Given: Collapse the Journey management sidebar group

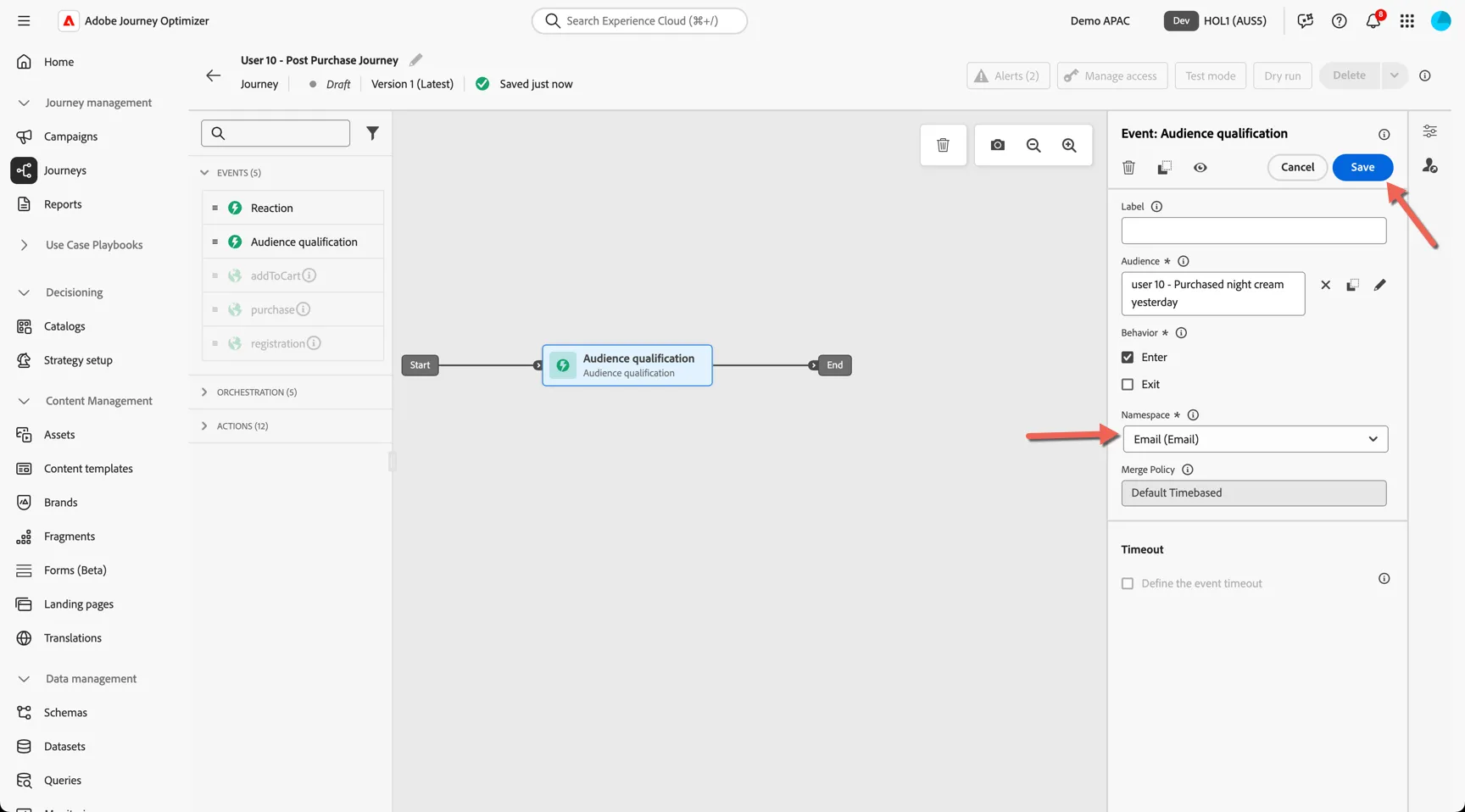Looking at the screenshot, I should (24, 103).
